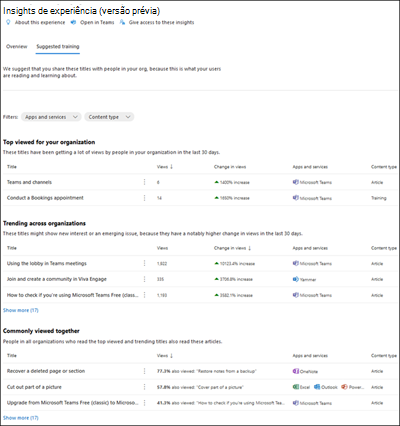Viewport: 400px width, 426px height.
Task: Open more options for How to check row
Action: coord(144,295)
